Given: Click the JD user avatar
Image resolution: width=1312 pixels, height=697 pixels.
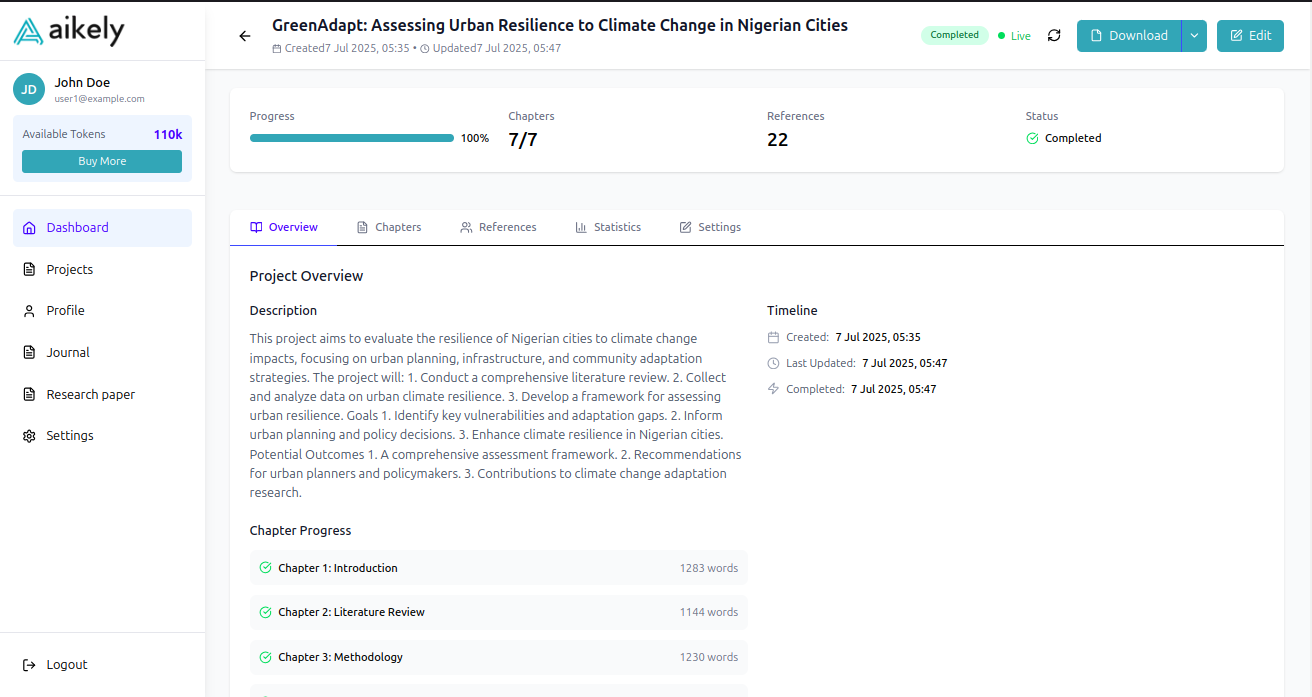Looking at the screenshot, I should (29, 90).
